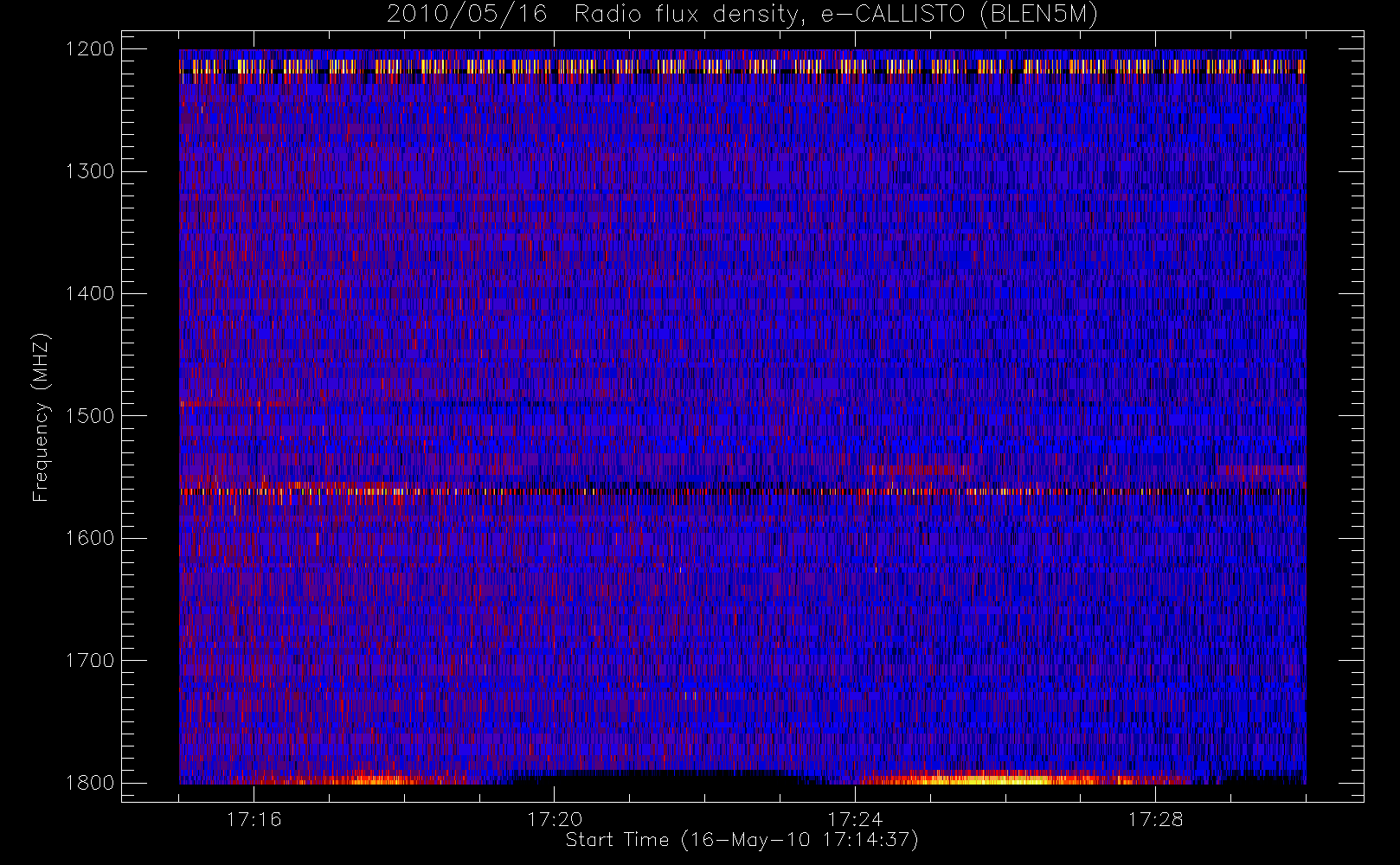This screenshot has width=1400, height=865.
Task: Click the 'Frequency (MHZ)' axis label
Action: (41, 417)
